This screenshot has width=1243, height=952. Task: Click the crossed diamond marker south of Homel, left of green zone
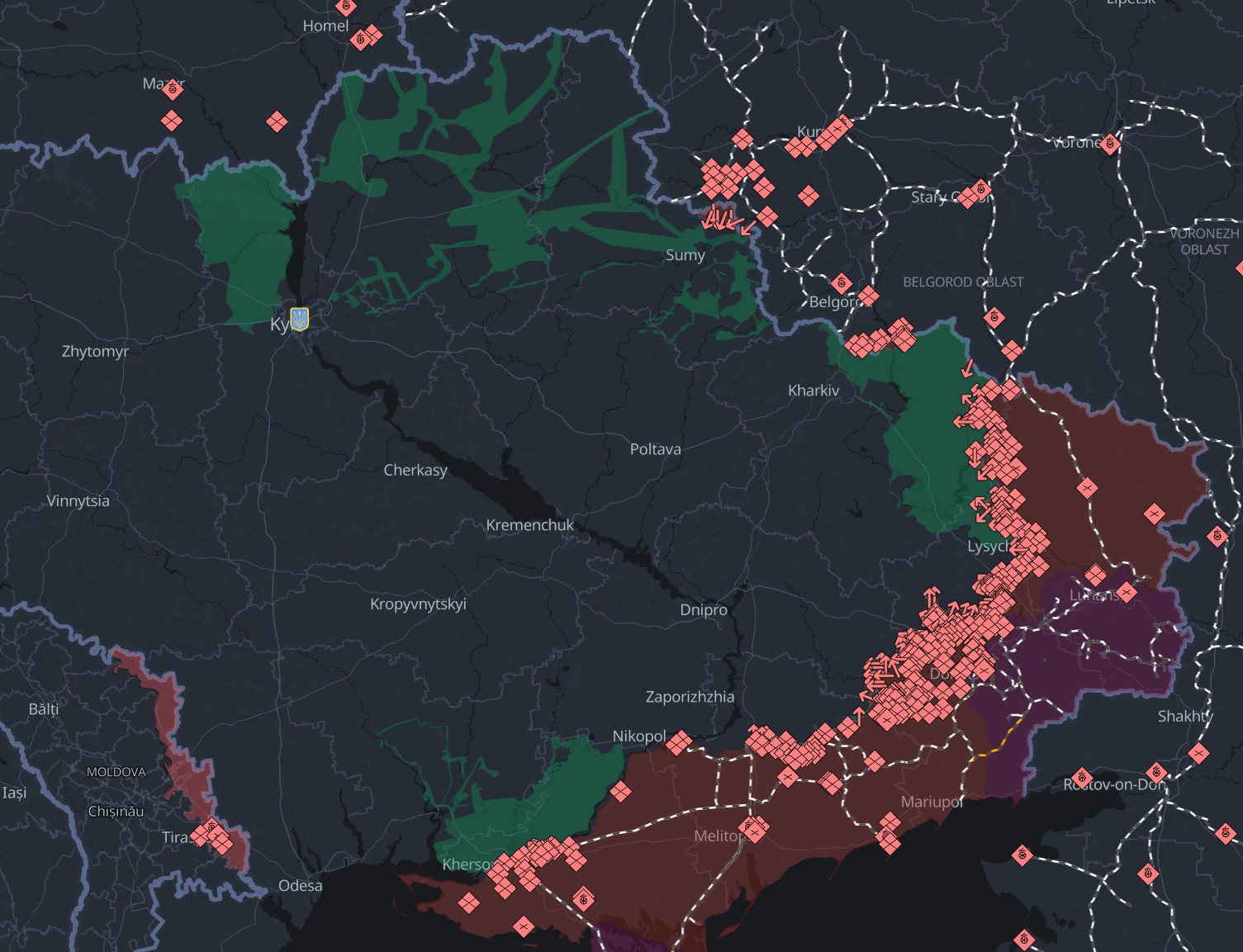(277, 122)
